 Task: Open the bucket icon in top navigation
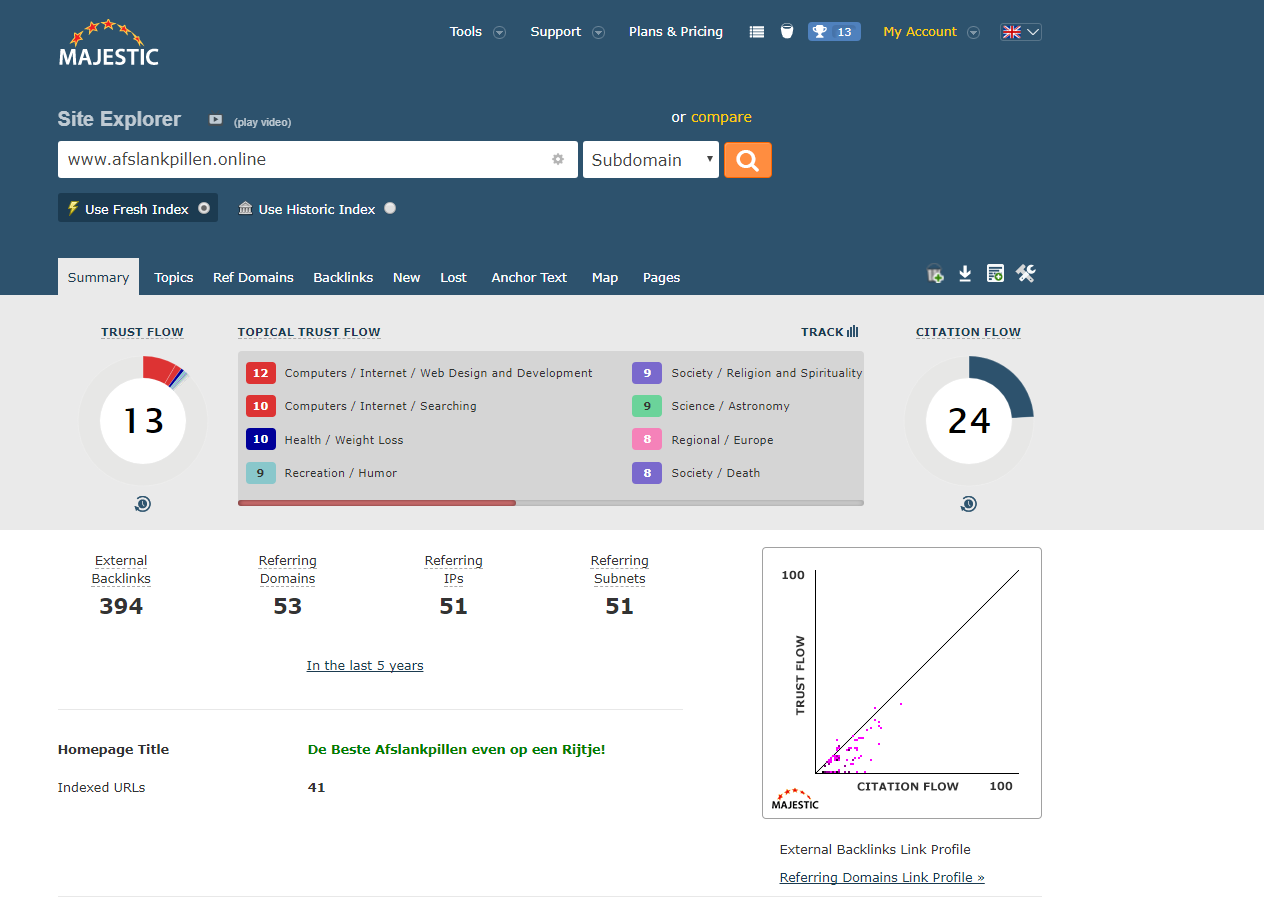pos(787,31)
